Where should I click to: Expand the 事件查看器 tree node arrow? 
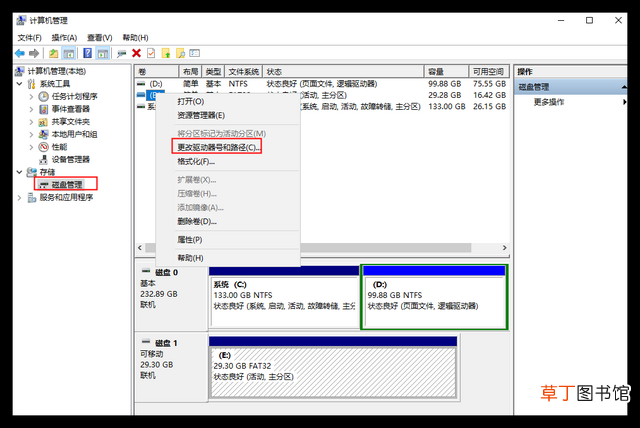point(31,109)
